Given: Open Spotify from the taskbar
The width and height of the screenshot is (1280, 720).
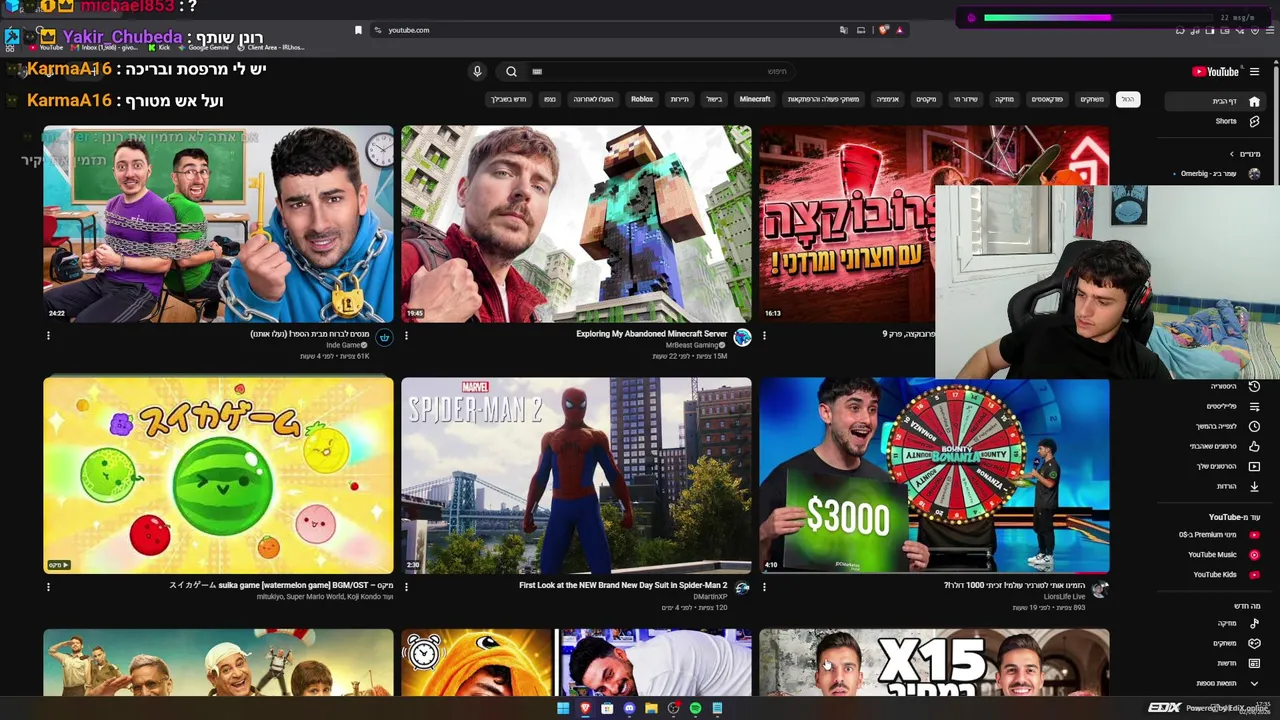Looking at the screenshot, I should pyautogui.click(x=695, y=708).
